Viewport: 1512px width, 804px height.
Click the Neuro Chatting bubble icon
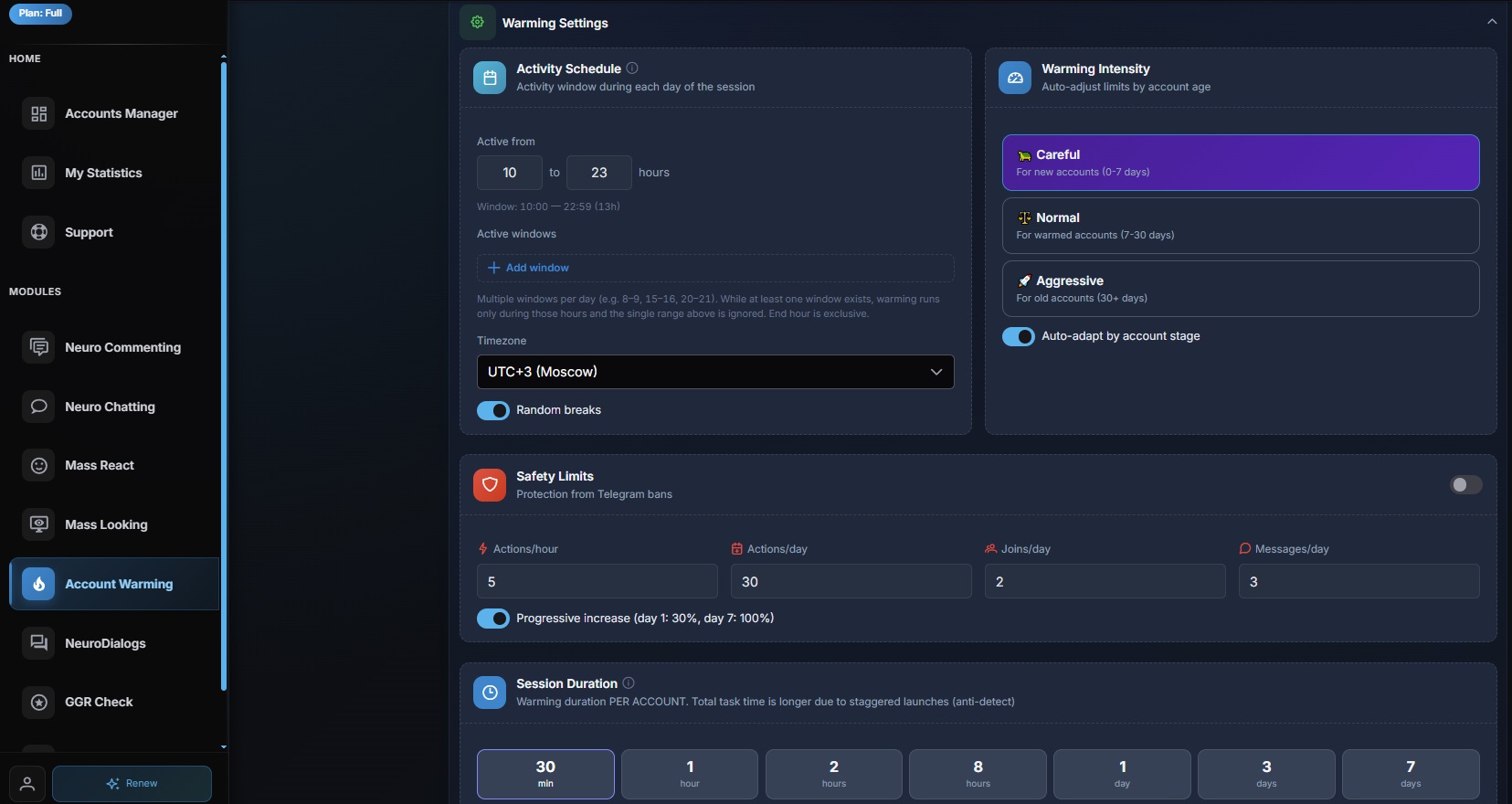pyautogui.click(x=38, y=407)
